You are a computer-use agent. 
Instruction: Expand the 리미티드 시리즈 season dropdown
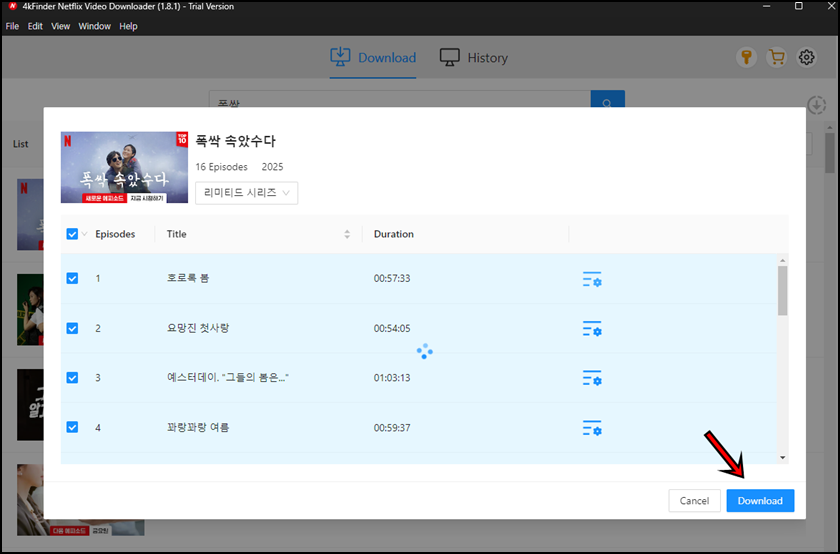[246, 193]
